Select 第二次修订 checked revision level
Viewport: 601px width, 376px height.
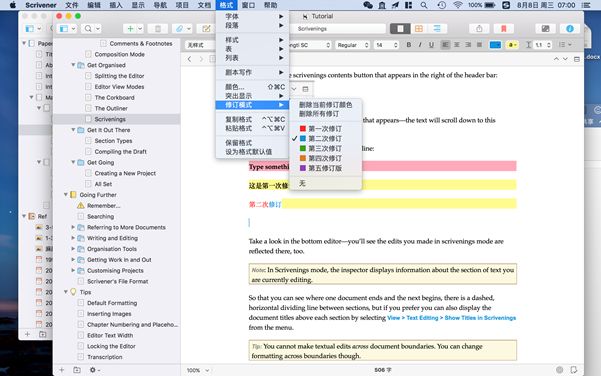pos(325,139)
